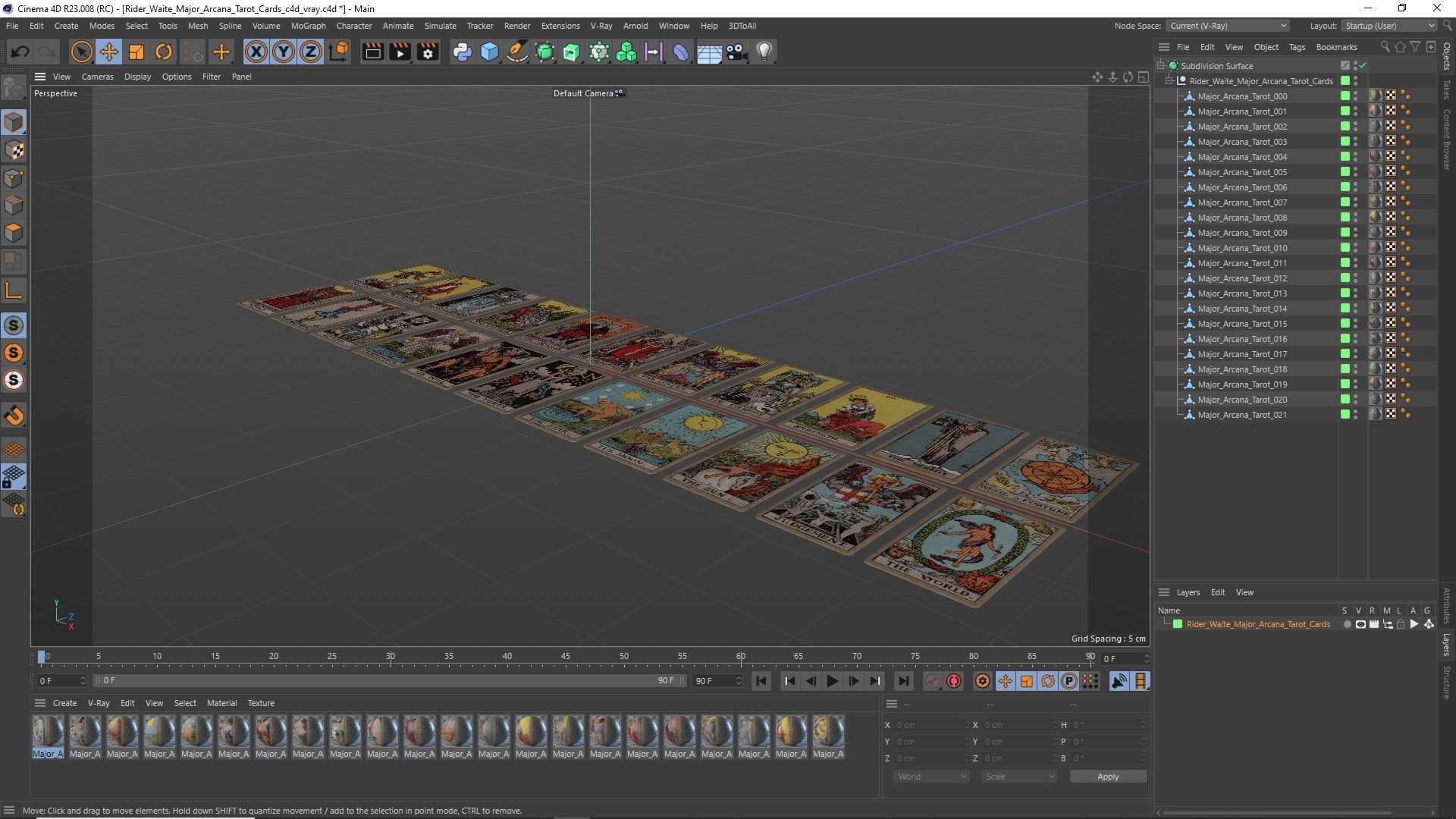Image resolution: width=1456 pixels, height=819 pixels.
Task: Toggle Subdivision Surface enable checkmark
Action: pos(1363,65)
